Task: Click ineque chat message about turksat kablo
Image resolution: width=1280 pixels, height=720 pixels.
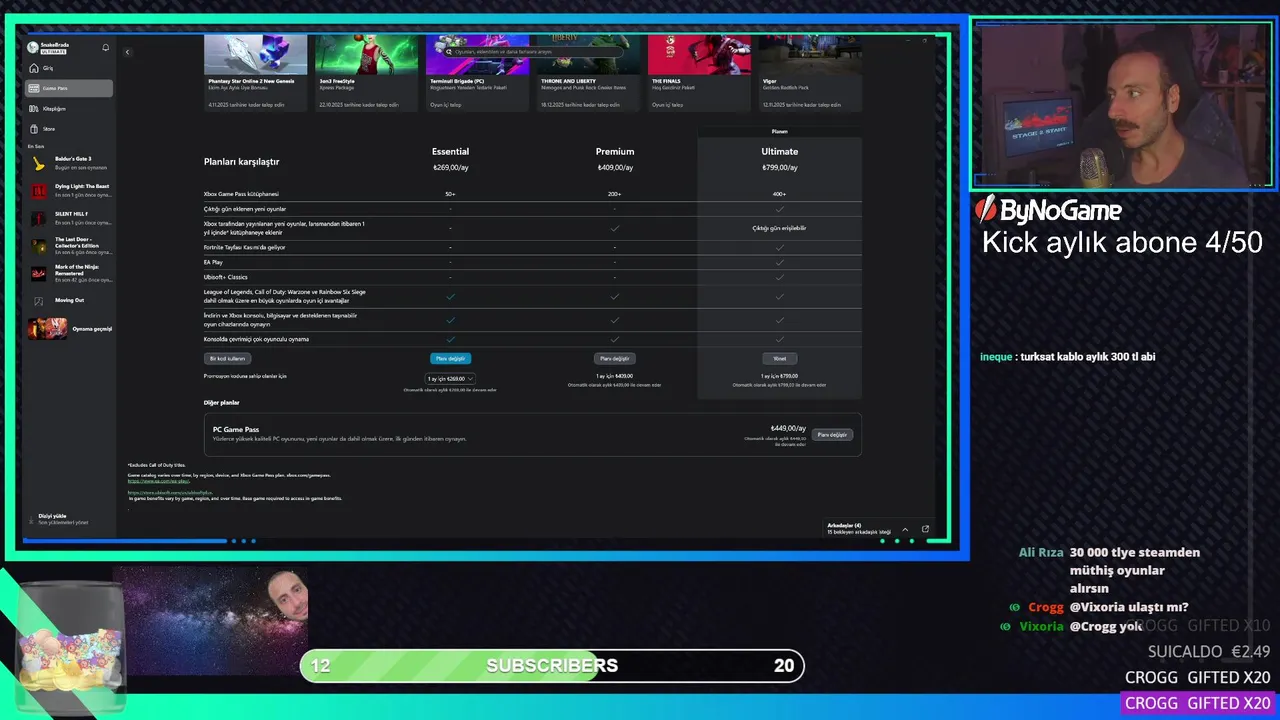Action: [1068, 357]
